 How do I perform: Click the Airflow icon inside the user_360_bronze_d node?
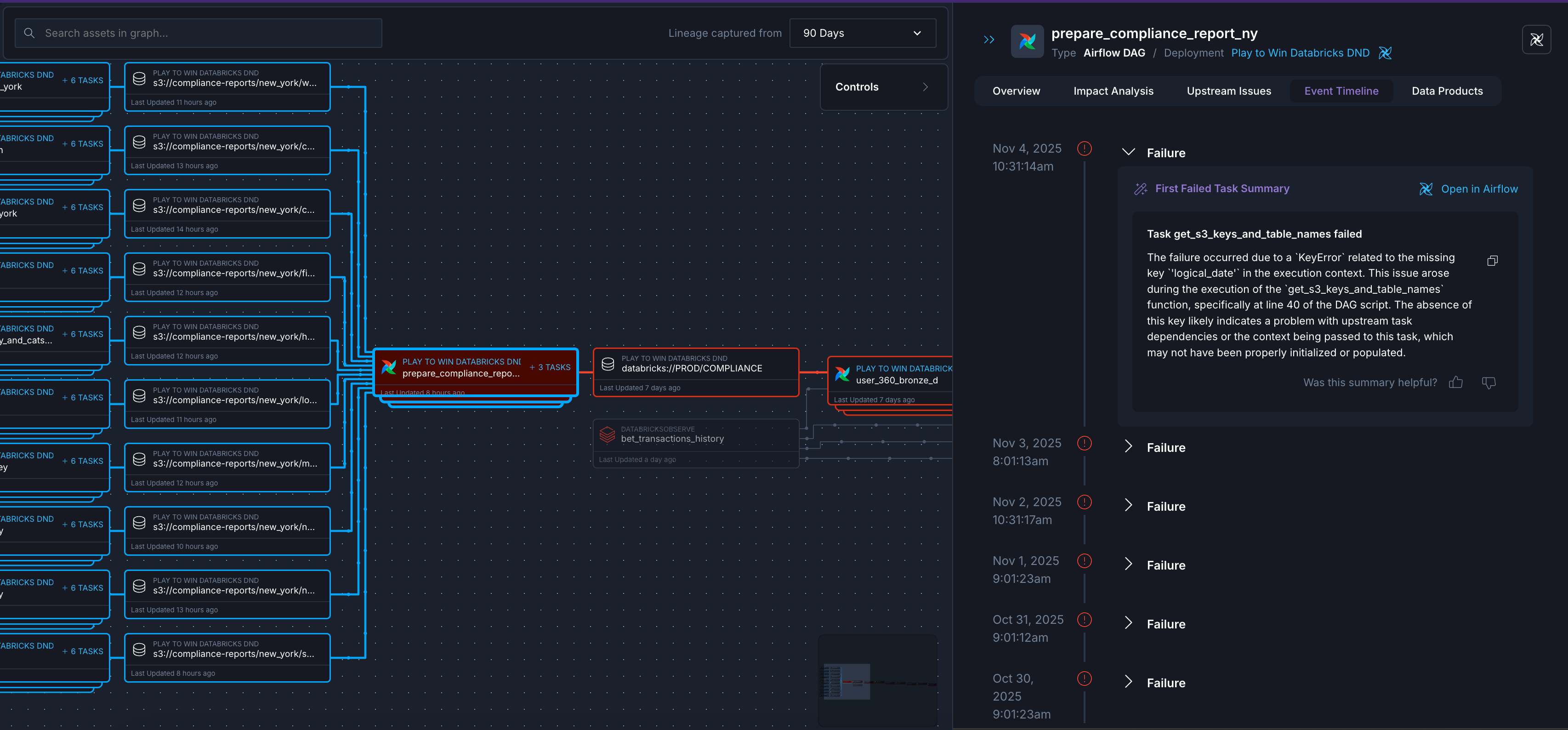842,374
